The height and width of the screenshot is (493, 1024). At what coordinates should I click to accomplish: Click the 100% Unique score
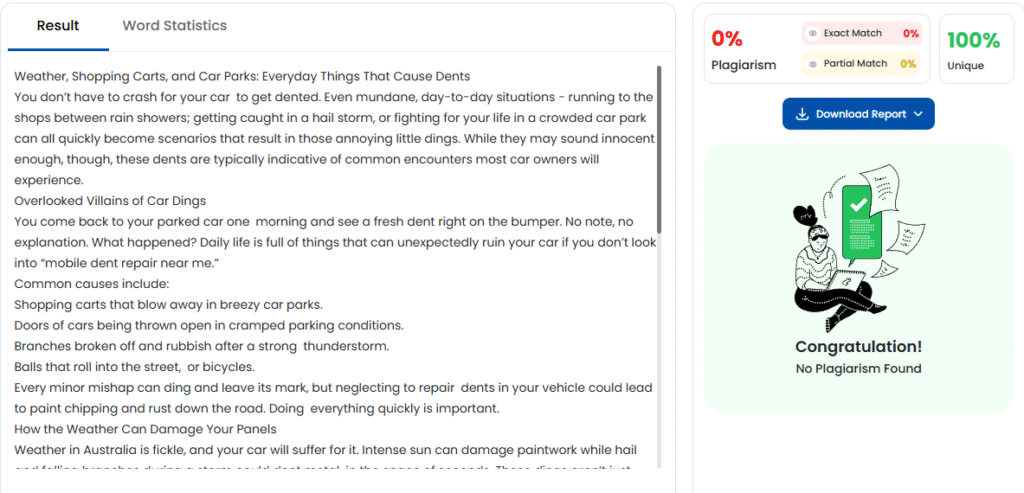point(972,41)
